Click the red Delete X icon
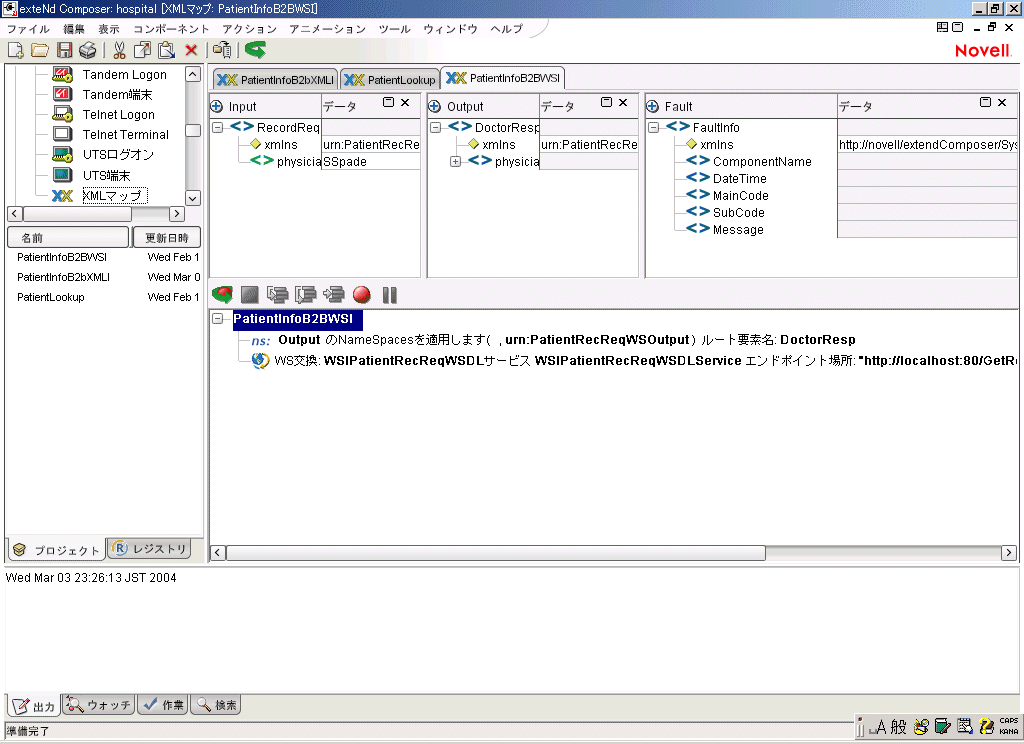 click(191, 50)
